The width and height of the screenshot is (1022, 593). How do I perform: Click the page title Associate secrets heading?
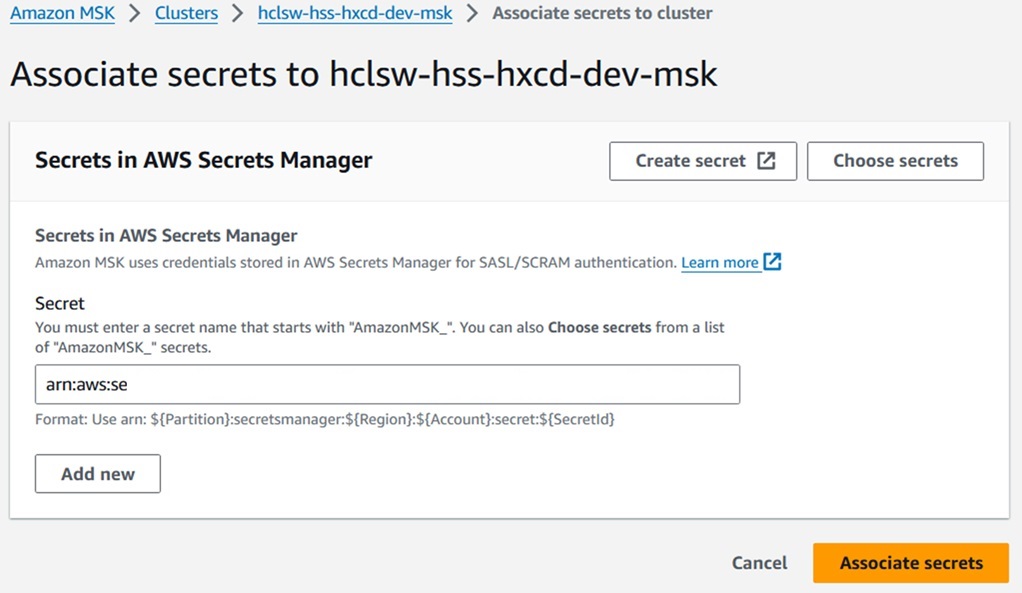(364, 75)
